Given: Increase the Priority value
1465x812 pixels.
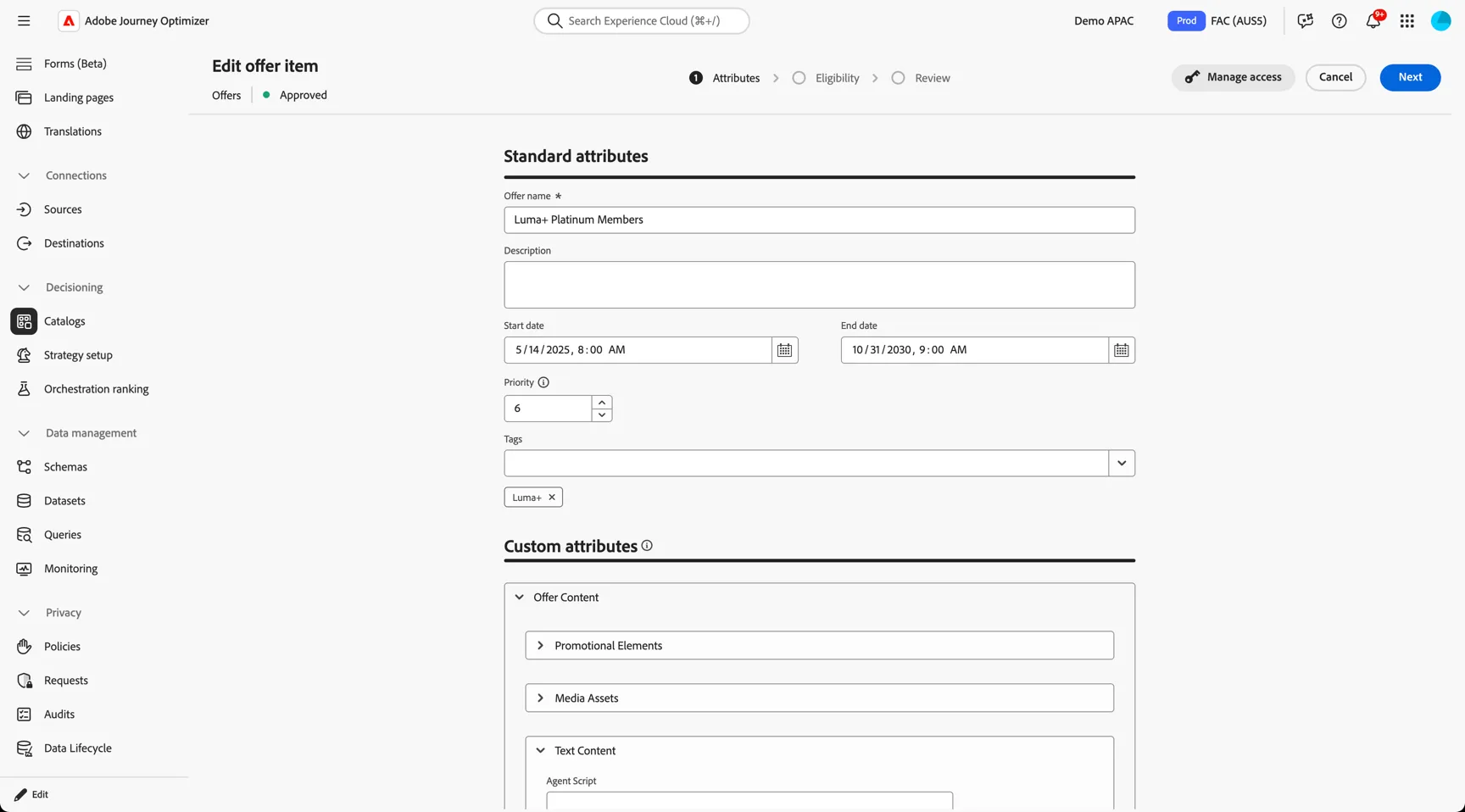Looking at the screenshot, I should [x=602, y=402].
